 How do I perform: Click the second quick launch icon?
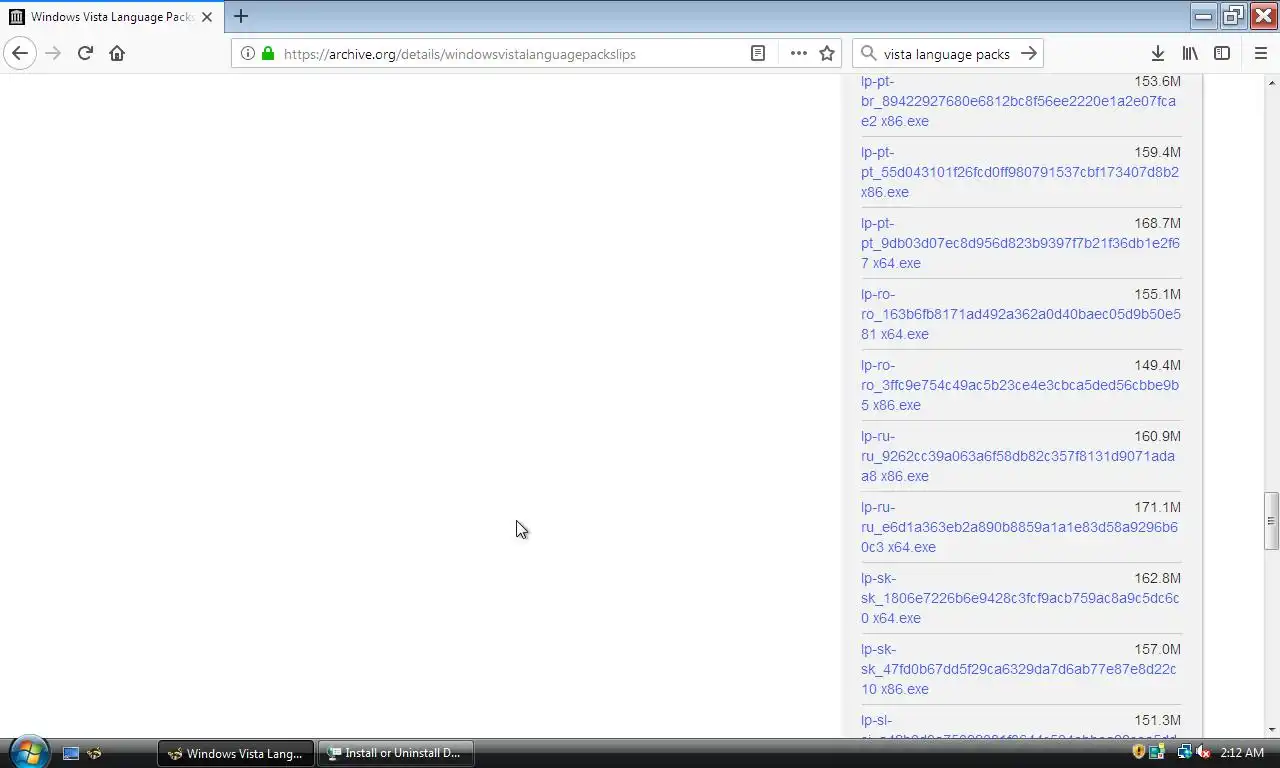[94, 753]
